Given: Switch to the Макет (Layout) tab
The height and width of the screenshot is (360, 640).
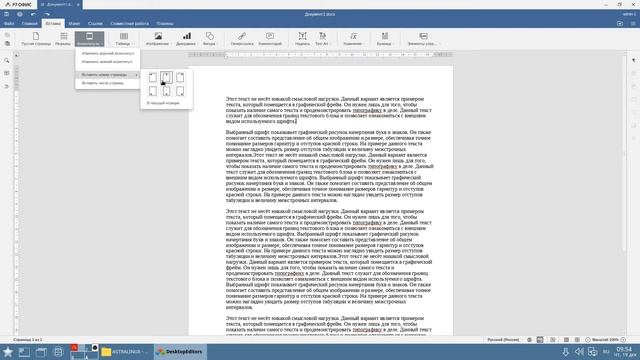Looking at the screenshot, I should 74,24.
